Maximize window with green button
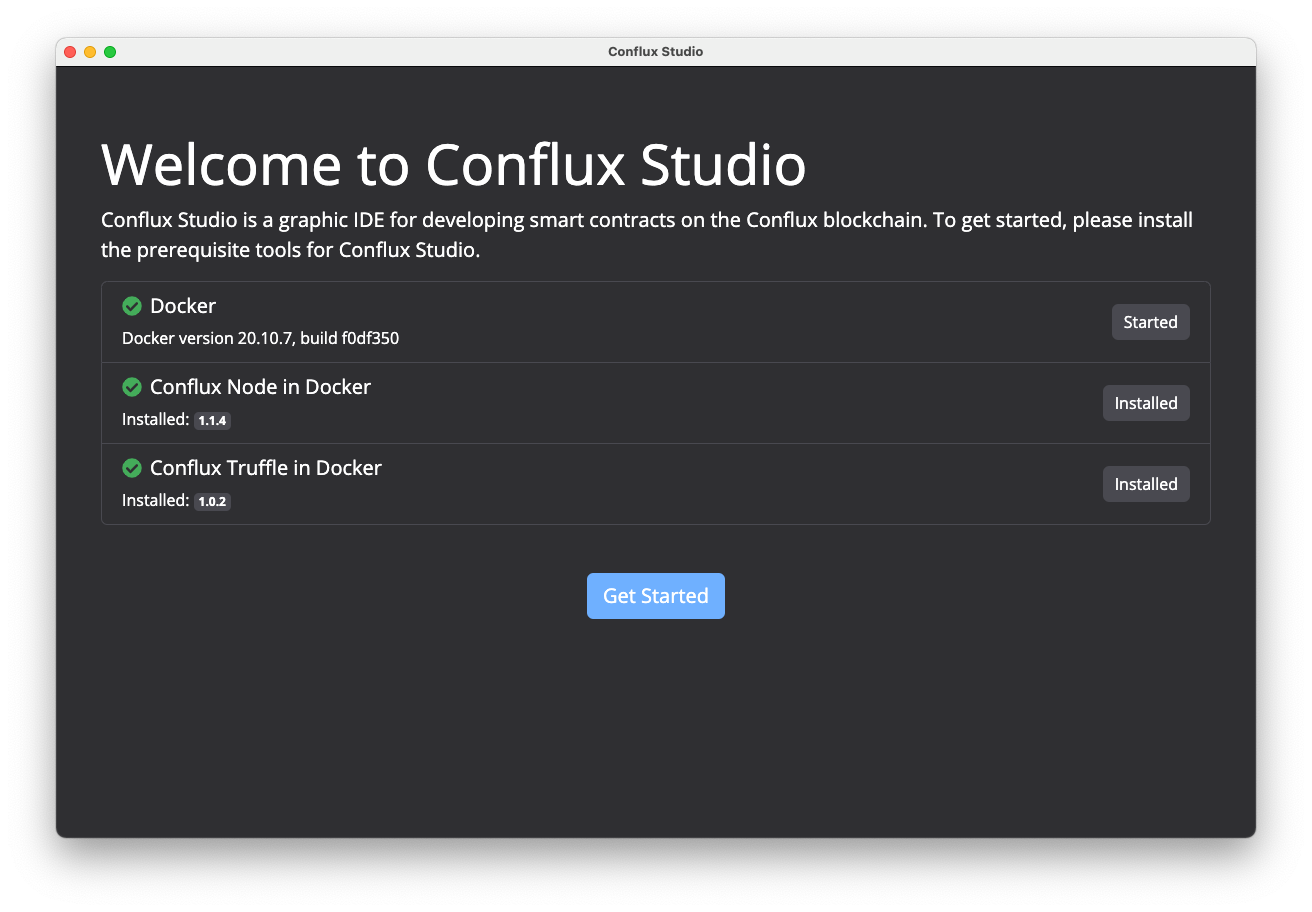The height and width of the screenshot is (912, 1312). tap(110, 52)
